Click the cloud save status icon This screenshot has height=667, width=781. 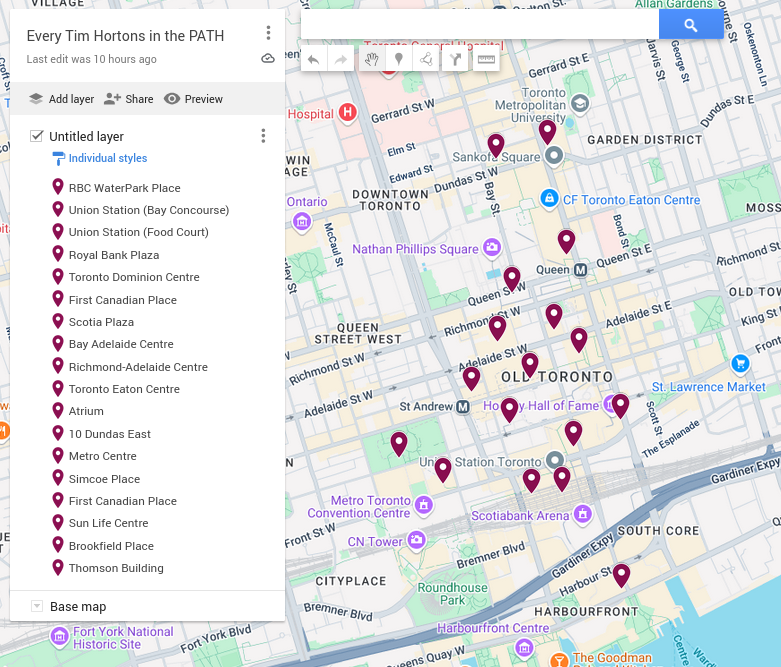coord(268,59)
